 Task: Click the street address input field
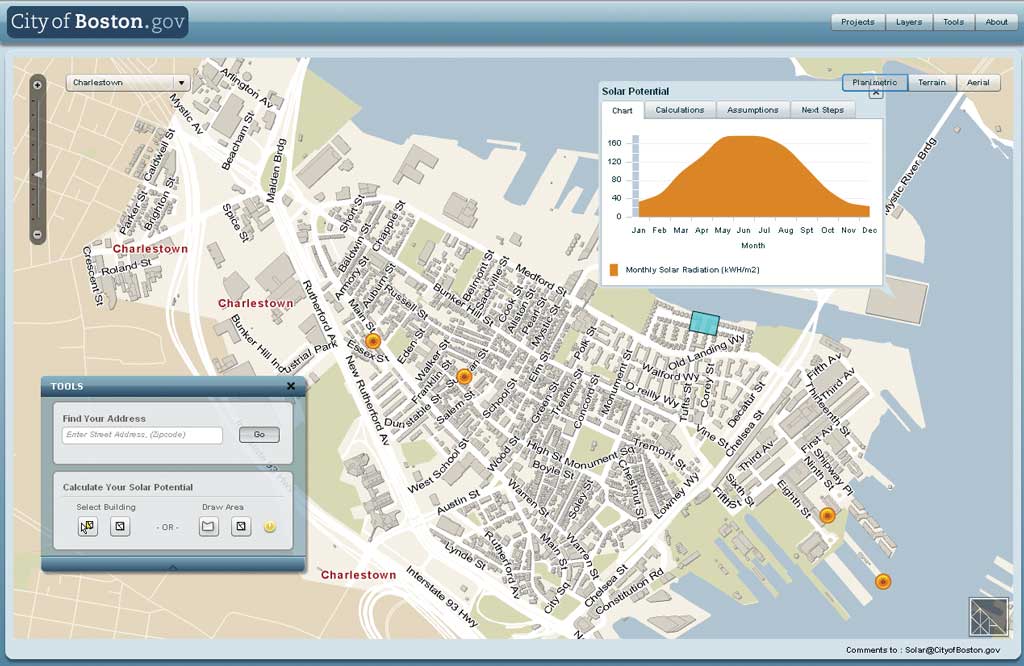pos(142,435)
